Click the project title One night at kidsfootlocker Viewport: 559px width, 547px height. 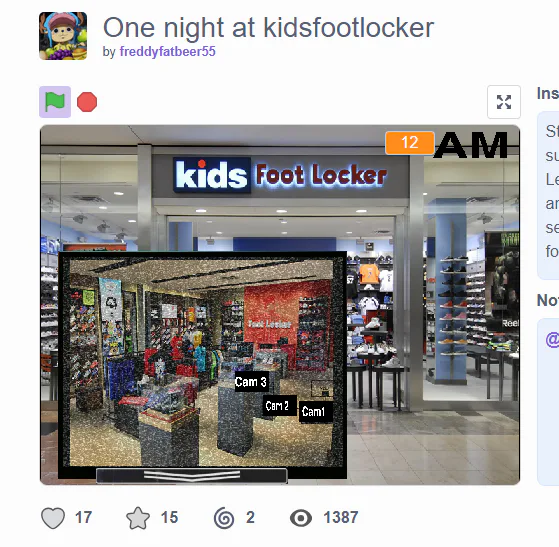pos(268,27)
